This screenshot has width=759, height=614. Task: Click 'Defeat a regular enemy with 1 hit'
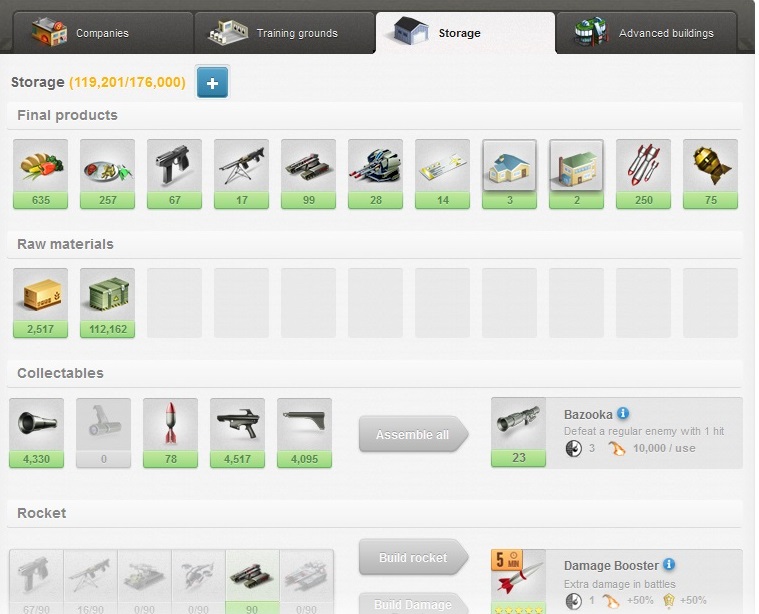[x=644, y=431]
